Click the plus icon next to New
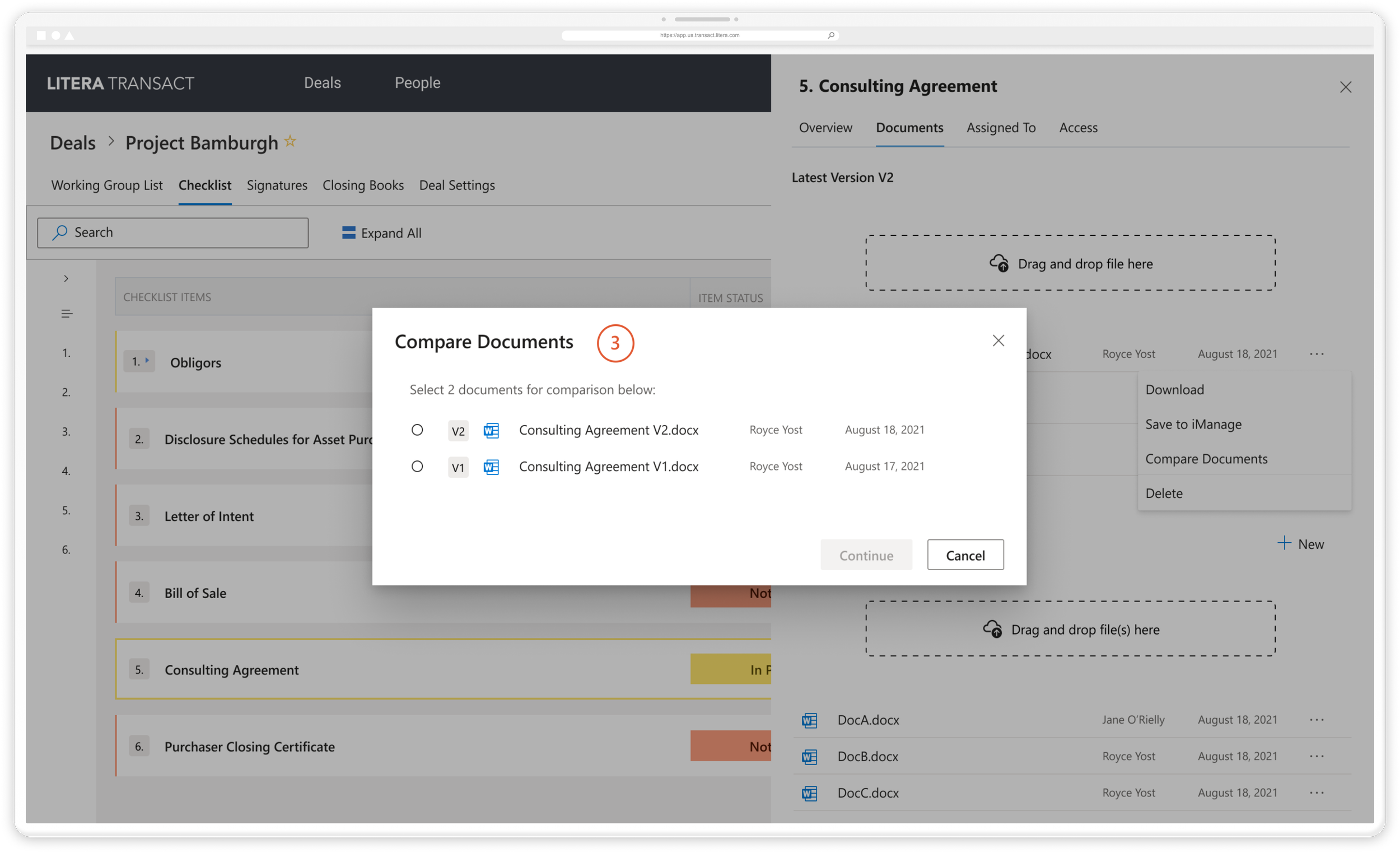Screen dimensions: 1400x853 tap(1284, 543)
